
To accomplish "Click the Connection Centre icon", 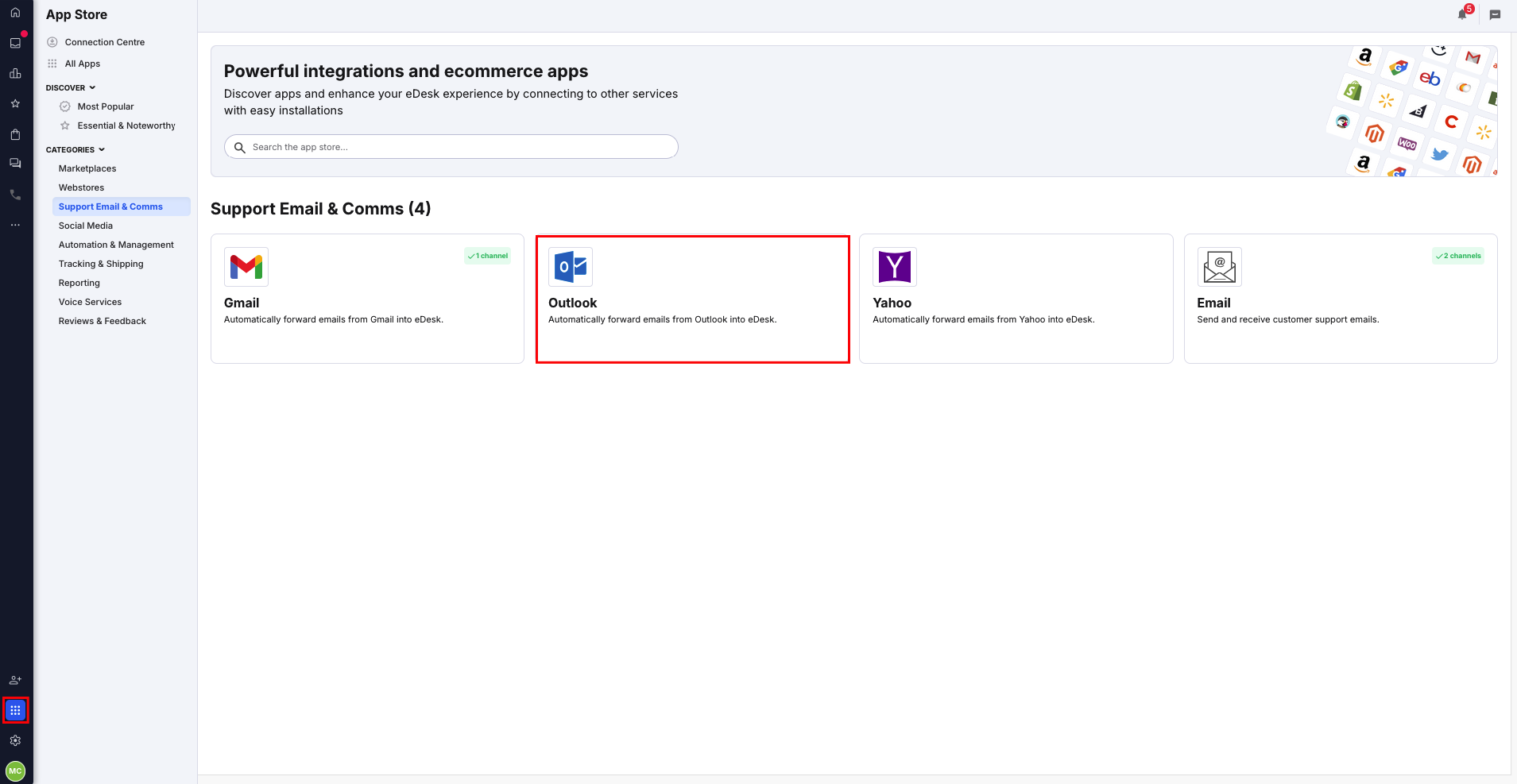I will click(x=52, y=42).
